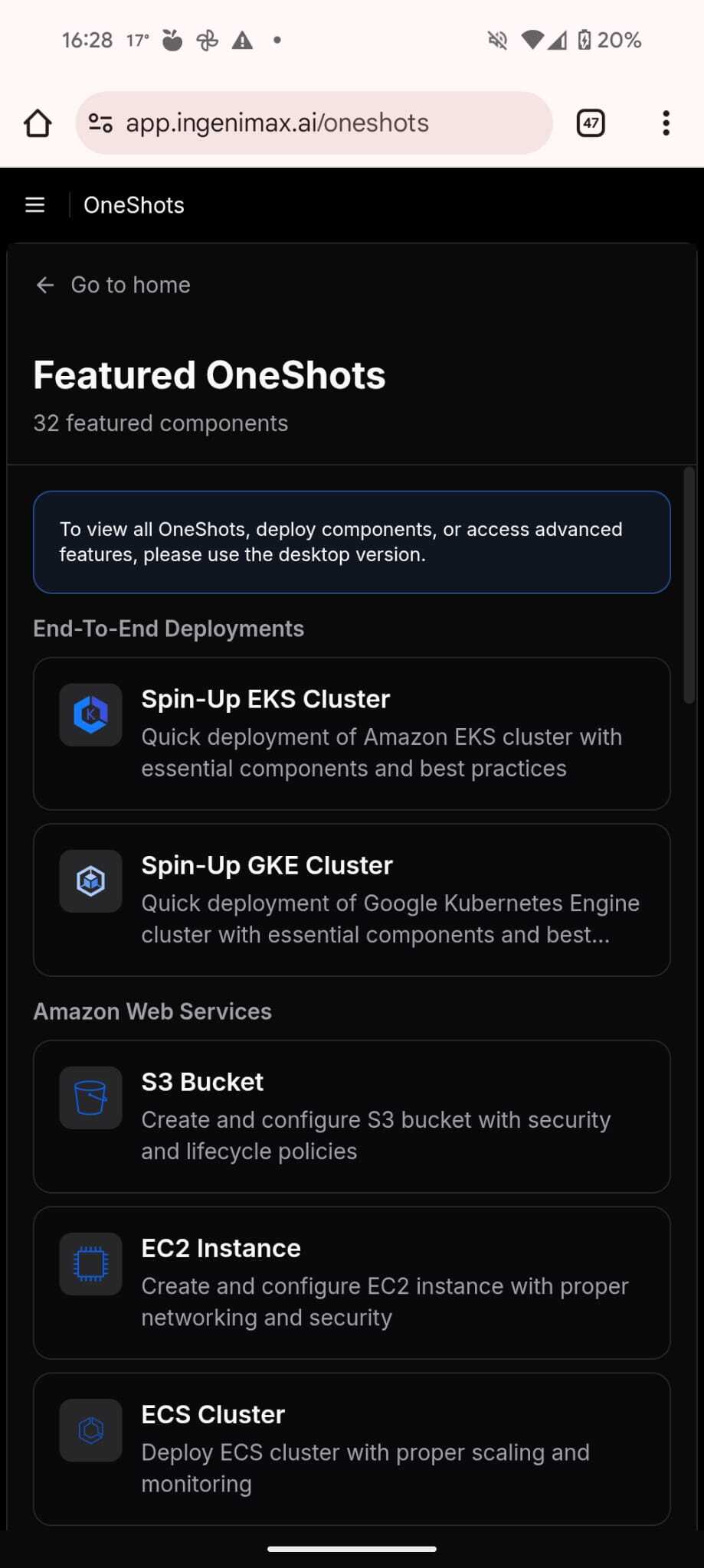Viewport: 704px width, 1568px height.
Task: Open the site settings icon in address bar
Action: coord(100,123)
